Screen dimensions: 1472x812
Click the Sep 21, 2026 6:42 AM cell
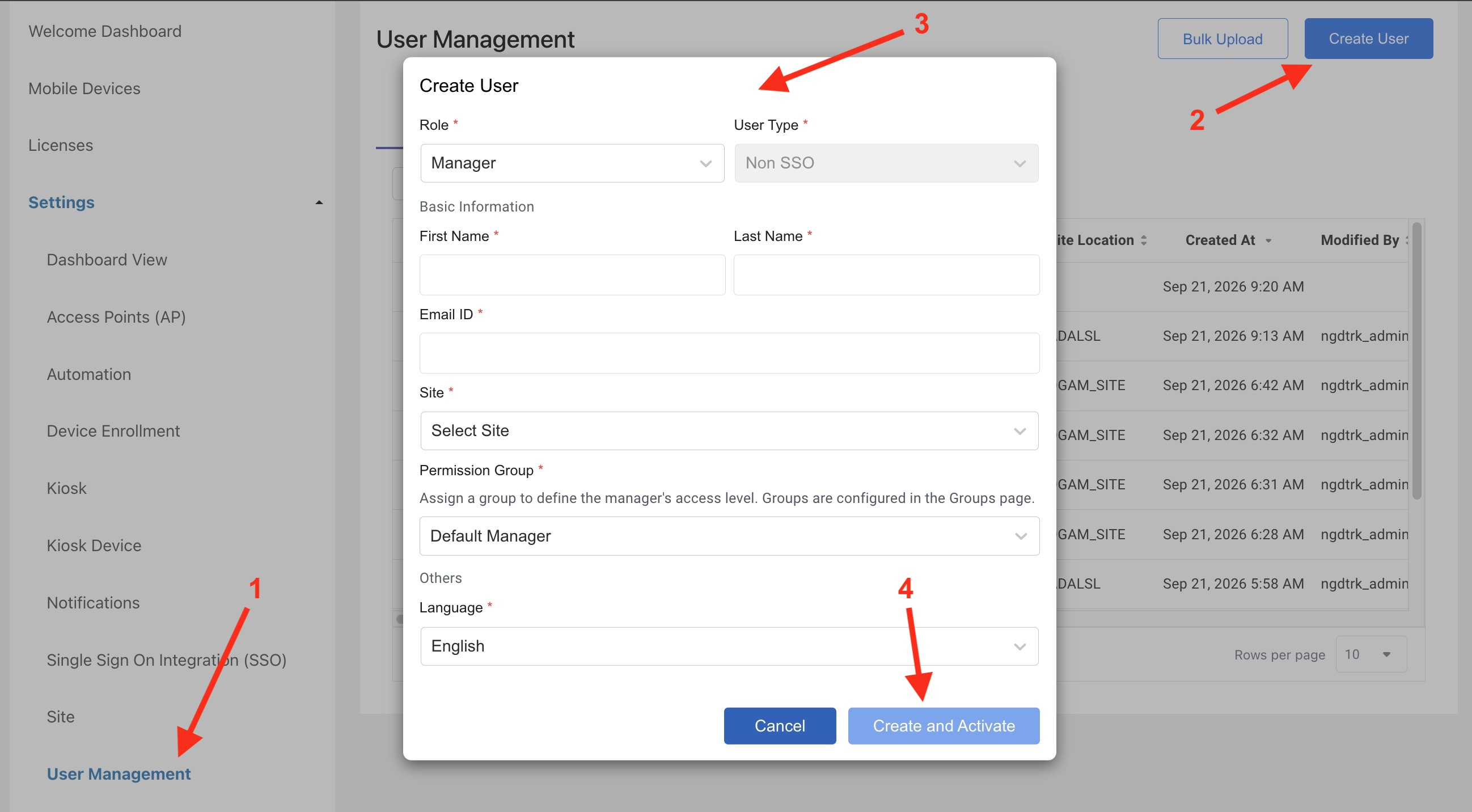(x=1233, y=385)
